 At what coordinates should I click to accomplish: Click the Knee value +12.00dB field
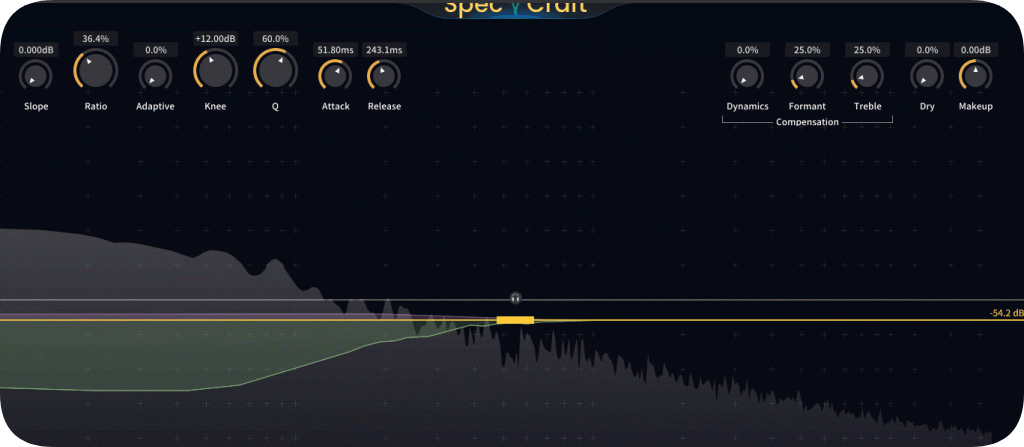click(216, 39)
